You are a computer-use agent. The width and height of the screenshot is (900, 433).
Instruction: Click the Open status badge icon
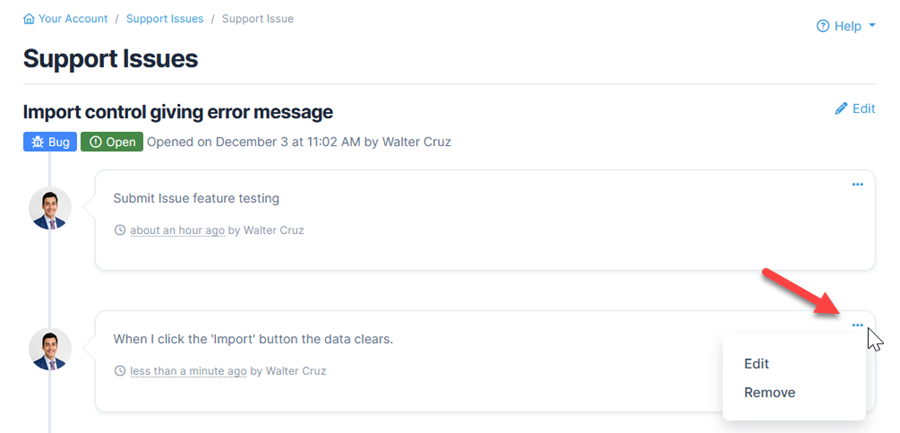(x=95, y=142)
